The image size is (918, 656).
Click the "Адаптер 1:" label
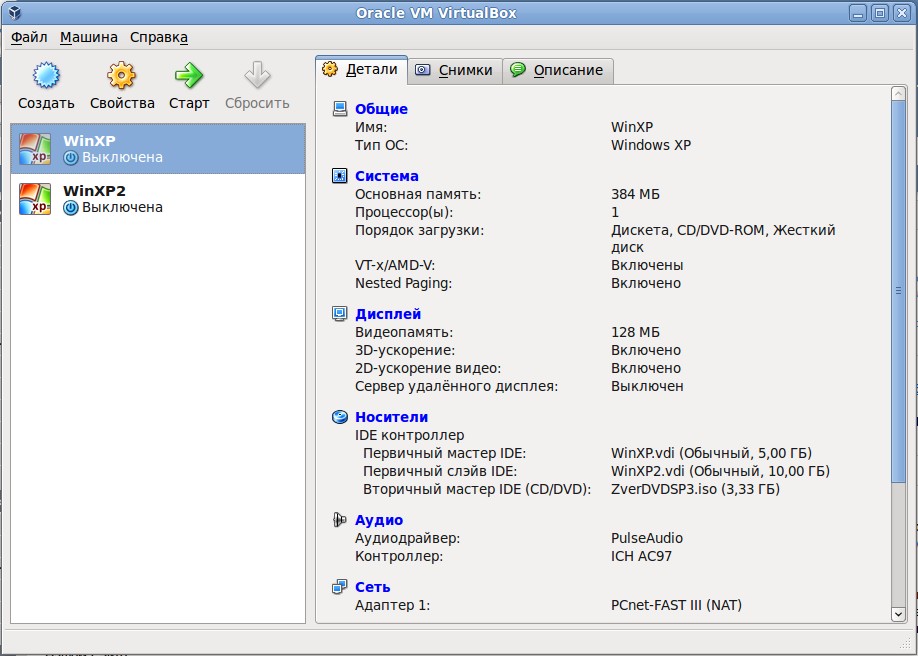tap(392, 605)
